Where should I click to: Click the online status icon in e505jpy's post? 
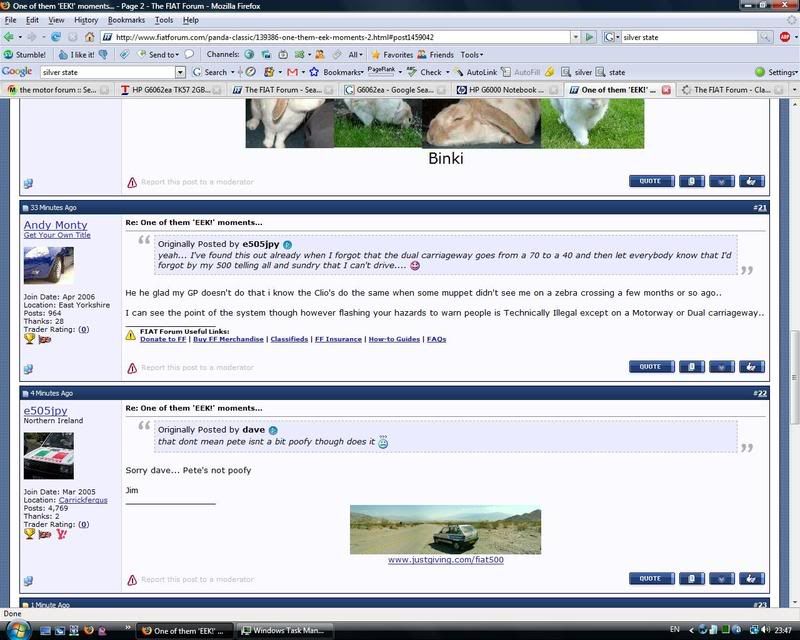(28, 581)
